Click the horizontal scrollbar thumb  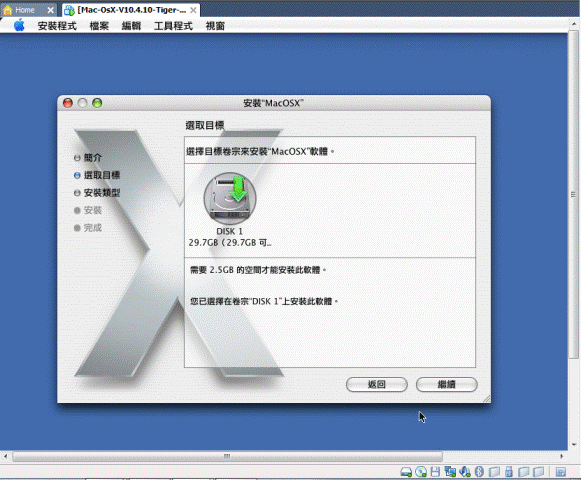(228, 456)
